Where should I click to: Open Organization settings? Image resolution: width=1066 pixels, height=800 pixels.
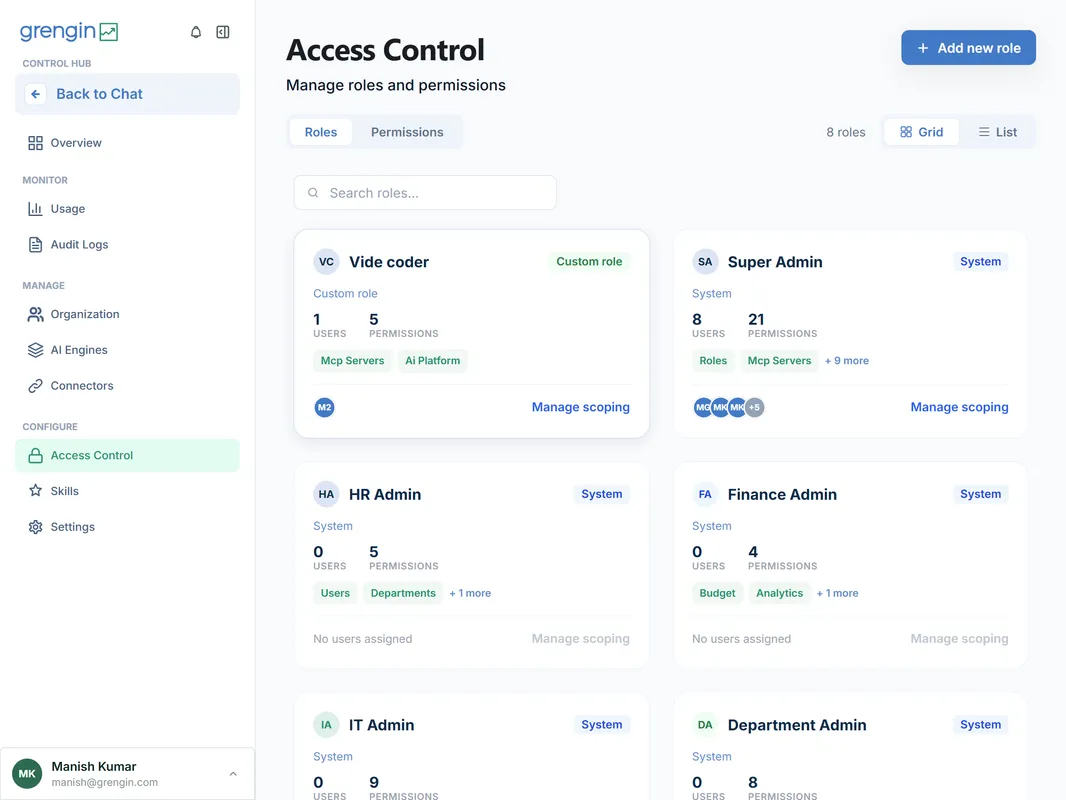click(127, 314)
